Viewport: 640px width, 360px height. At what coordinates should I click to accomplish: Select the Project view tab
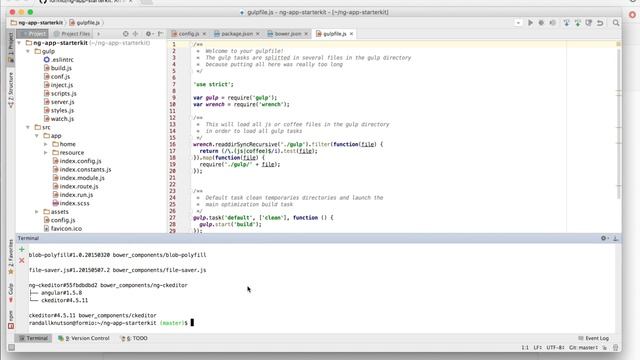[33, 34]
